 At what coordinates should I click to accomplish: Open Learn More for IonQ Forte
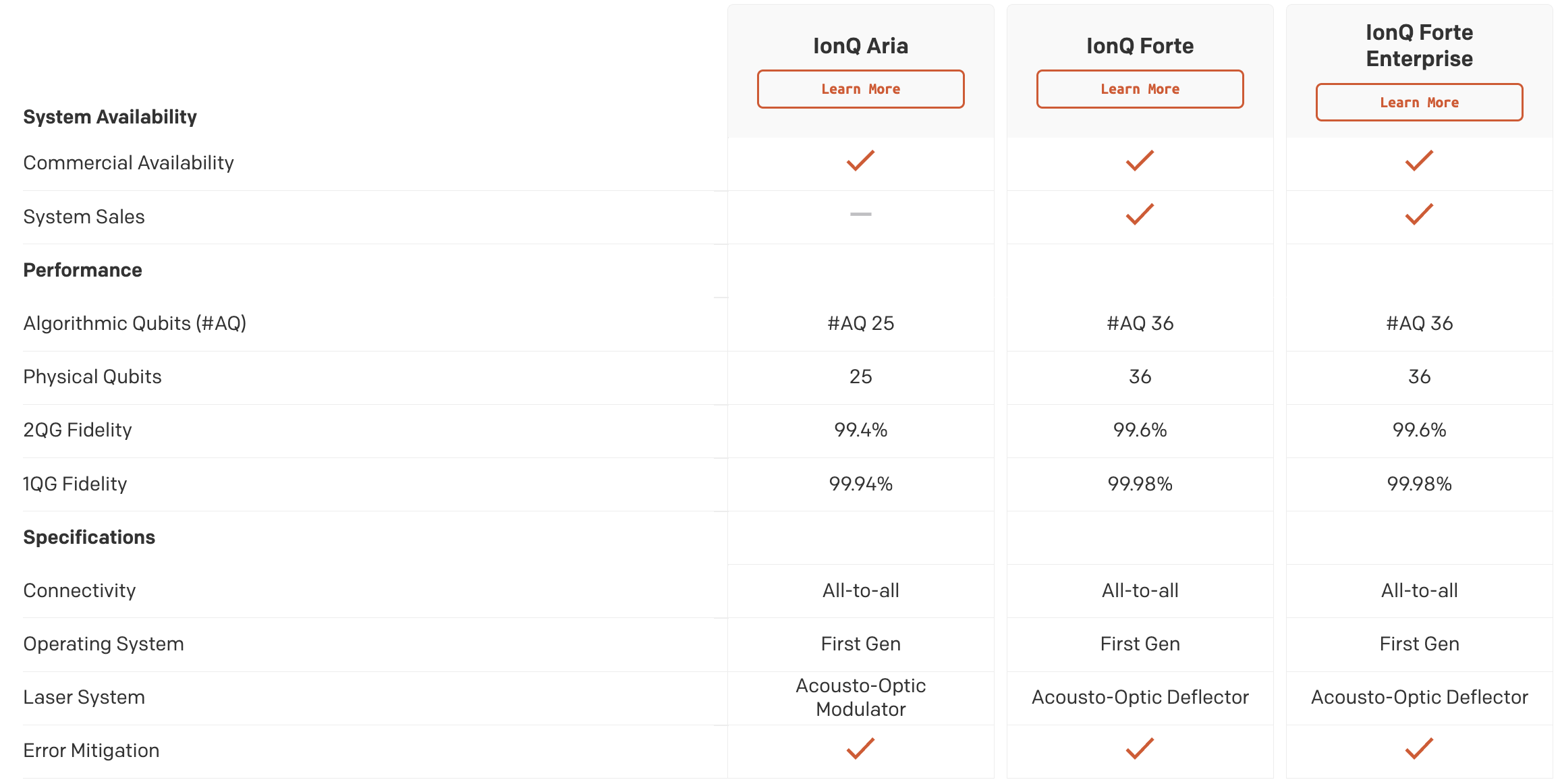[x=1140, y=89]
